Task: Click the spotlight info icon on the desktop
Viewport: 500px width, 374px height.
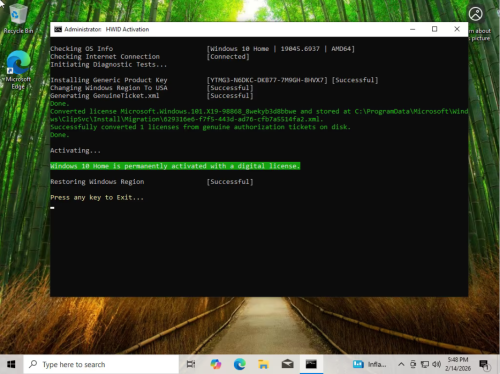Action: coord(476,14)
